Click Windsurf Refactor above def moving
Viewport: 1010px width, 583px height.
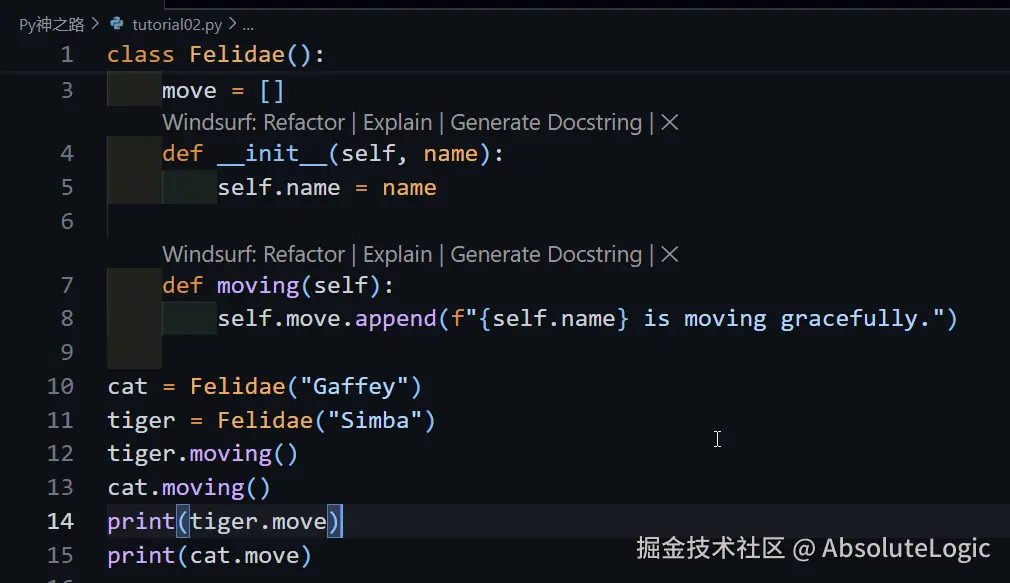[254, 254]
